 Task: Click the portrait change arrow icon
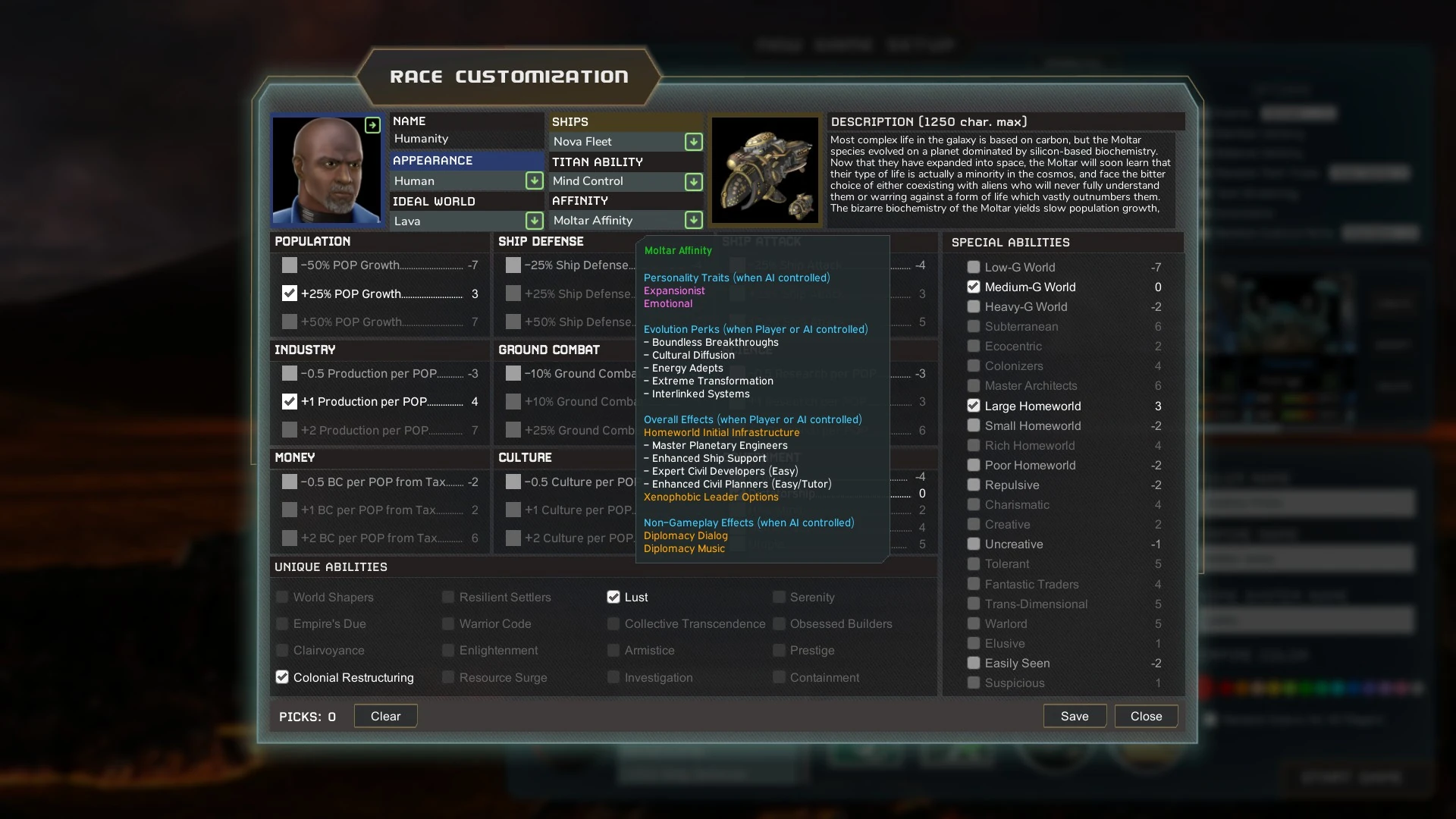pyautogui.click(x=372, y=125)
